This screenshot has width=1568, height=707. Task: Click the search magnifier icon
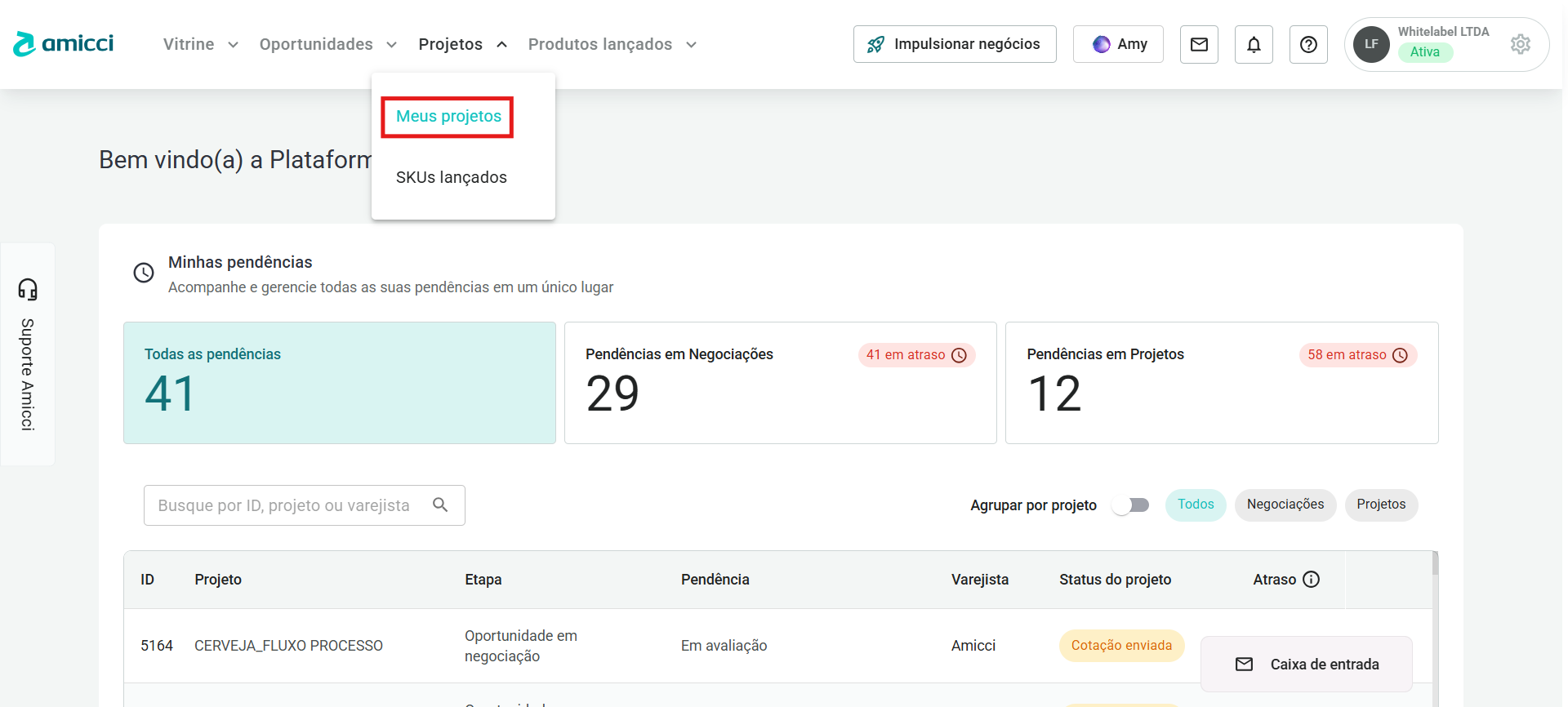tap(440, 505)
